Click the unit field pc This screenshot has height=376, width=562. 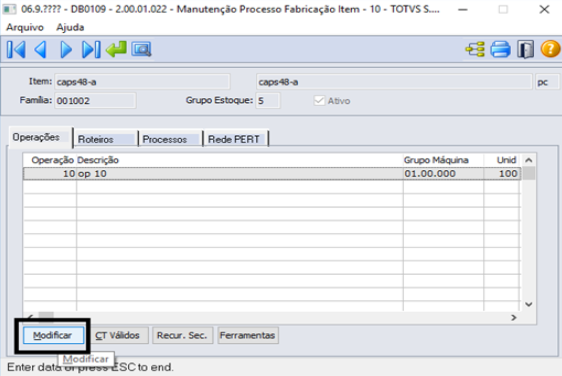(547, 82)
